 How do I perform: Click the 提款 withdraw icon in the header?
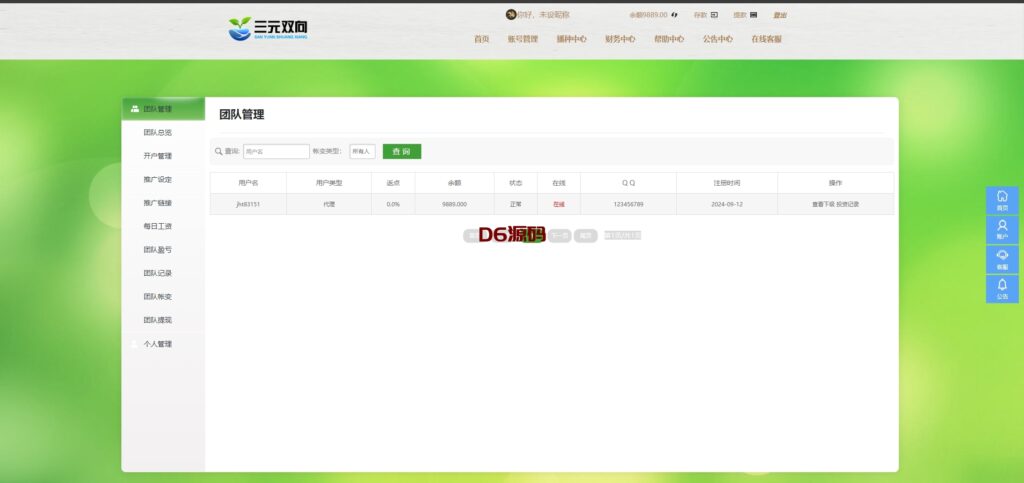(x=754, y=15)
